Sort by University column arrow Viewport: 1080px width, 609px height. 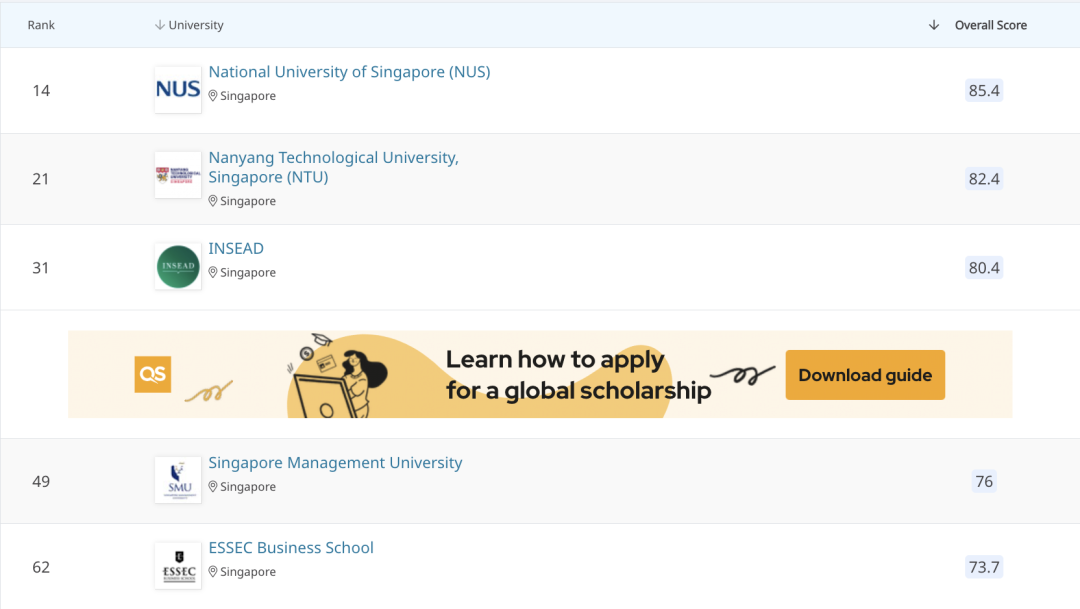tap(160, 25)
